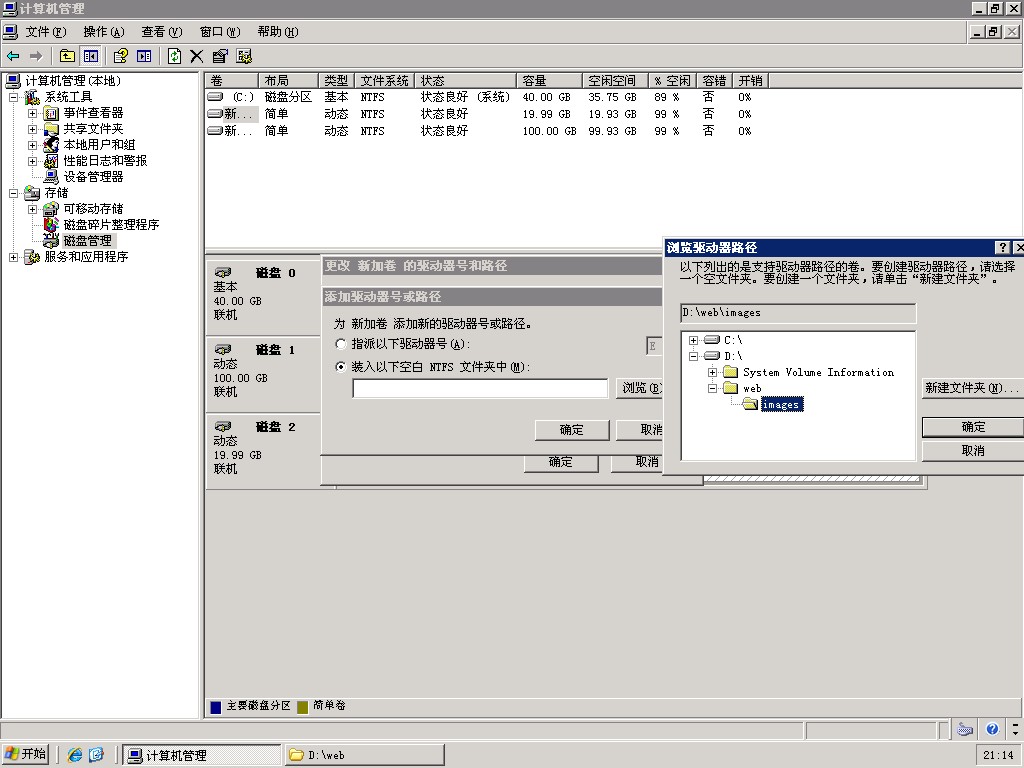Select the 指派以下驱动器号 radio button
Screen dimensions: 1024x768
341,344
